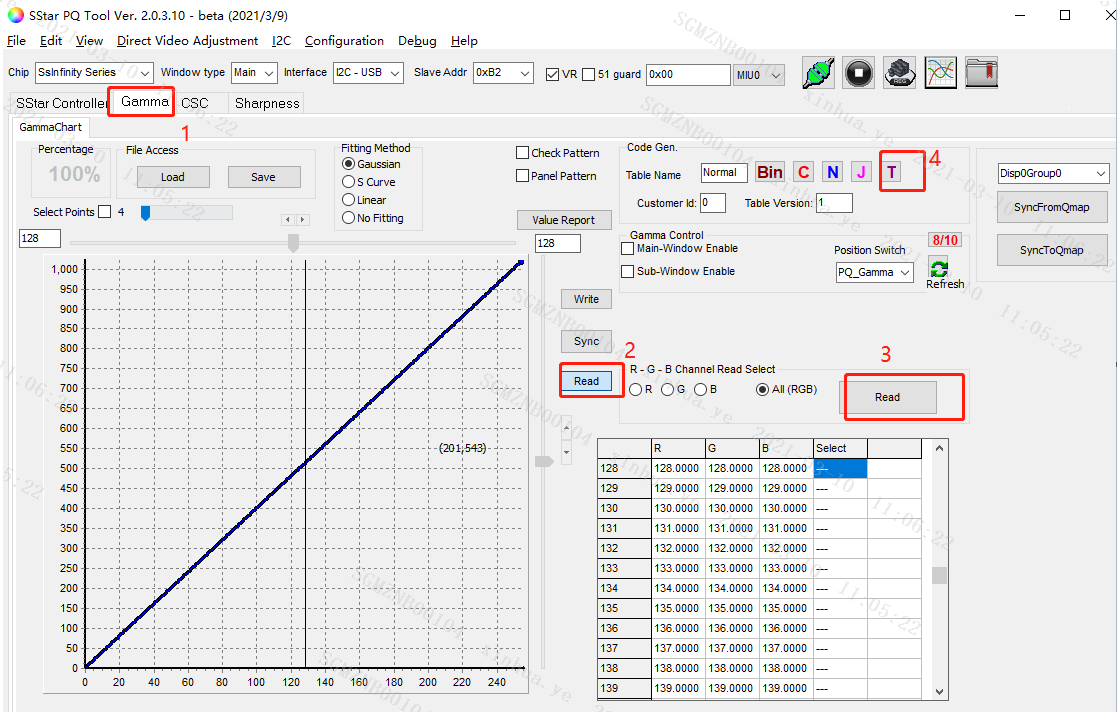Click the green Refresh arrows icon

click(x=939, y=267)
